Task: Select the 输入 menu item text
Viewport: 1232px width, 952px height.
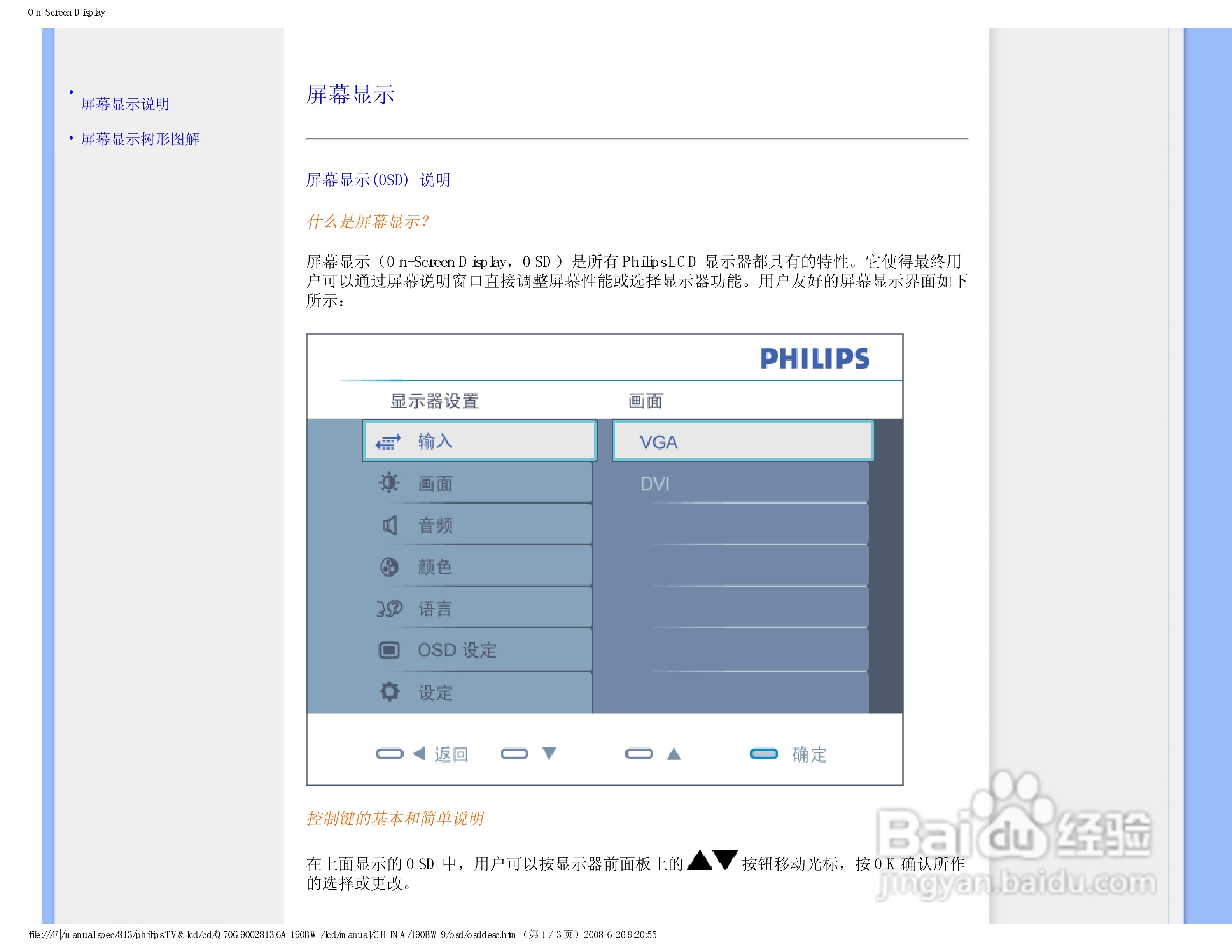Action: coord(435,441)
